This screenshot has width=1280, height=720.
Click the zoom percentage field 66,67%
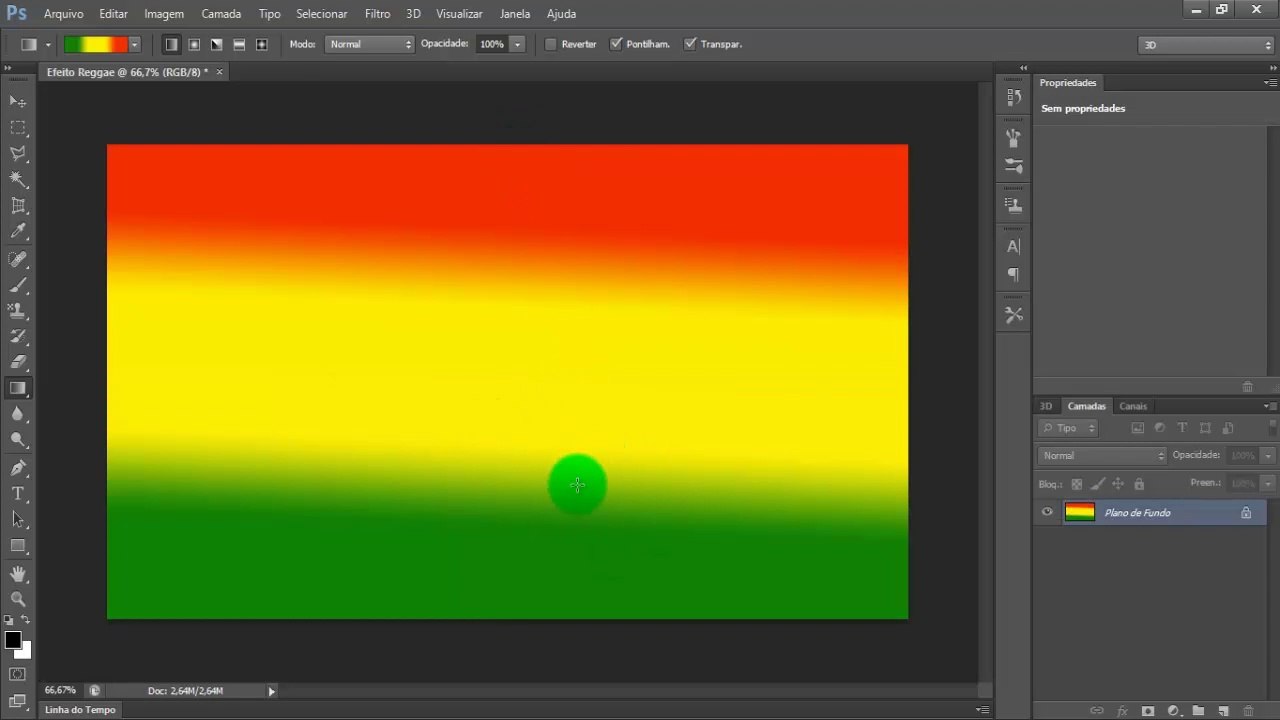60,691
